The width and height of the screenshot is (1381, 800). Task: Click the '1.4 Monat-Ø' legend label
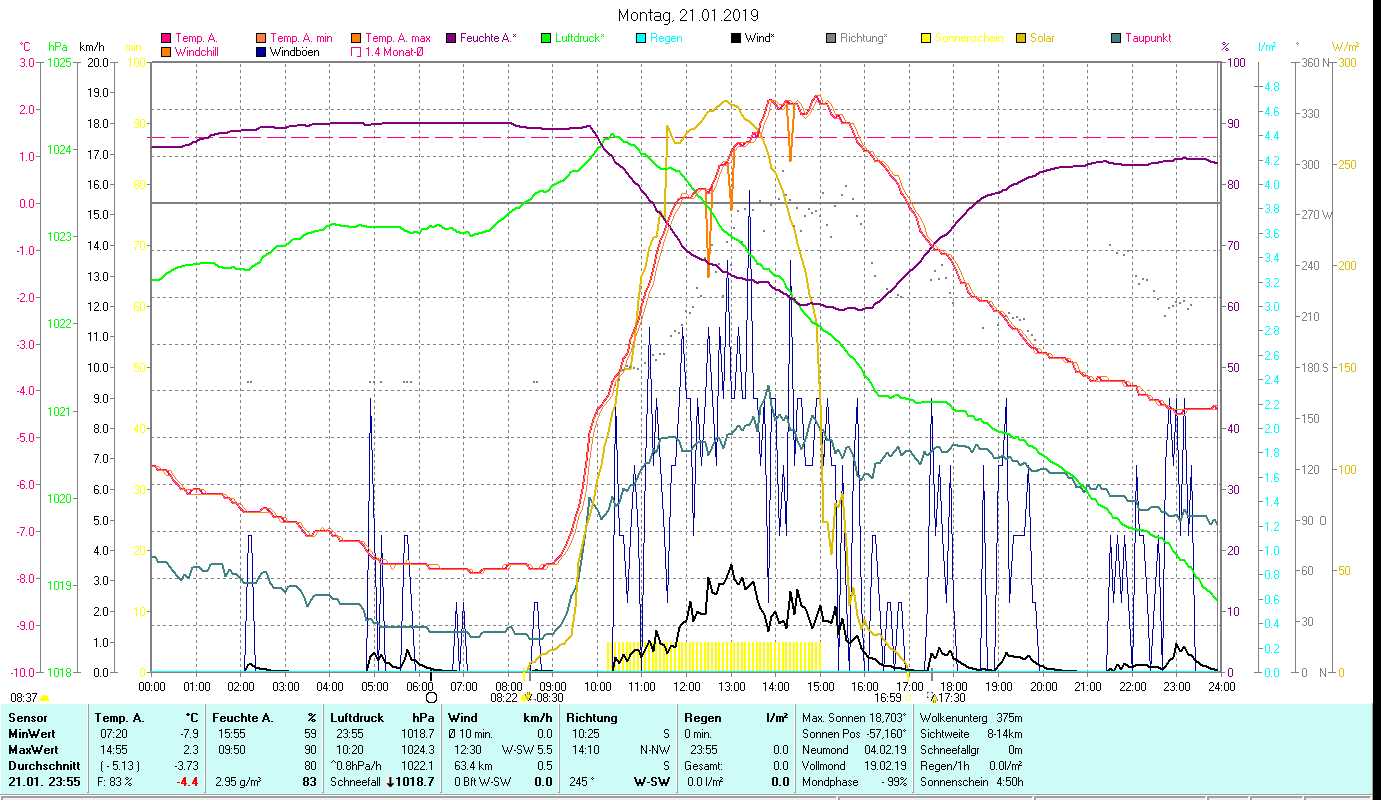coord(395,52)
